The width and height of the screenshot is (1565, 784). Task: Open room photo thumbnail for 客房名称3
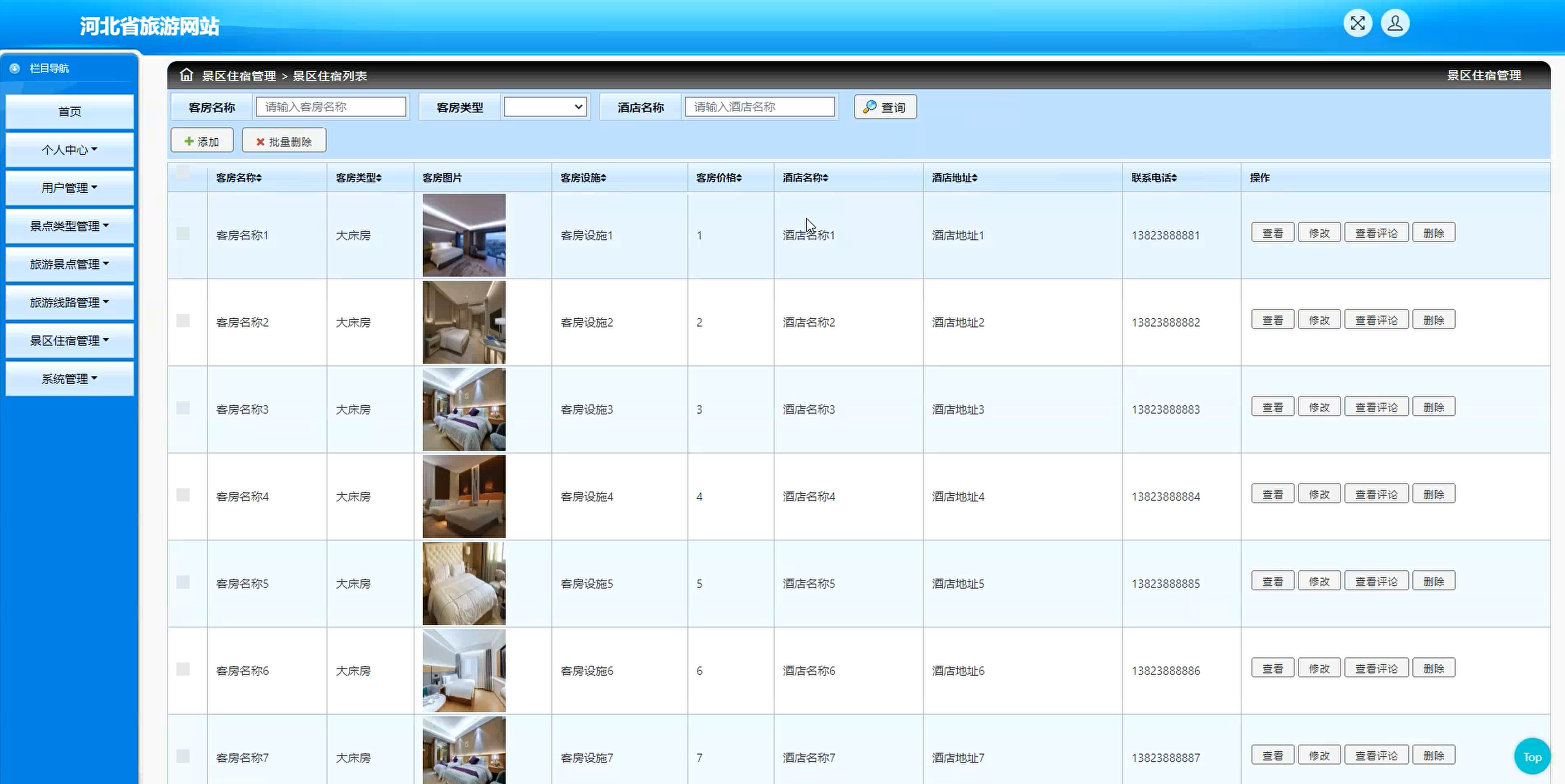pyautogui.click(x=464, y=409)
